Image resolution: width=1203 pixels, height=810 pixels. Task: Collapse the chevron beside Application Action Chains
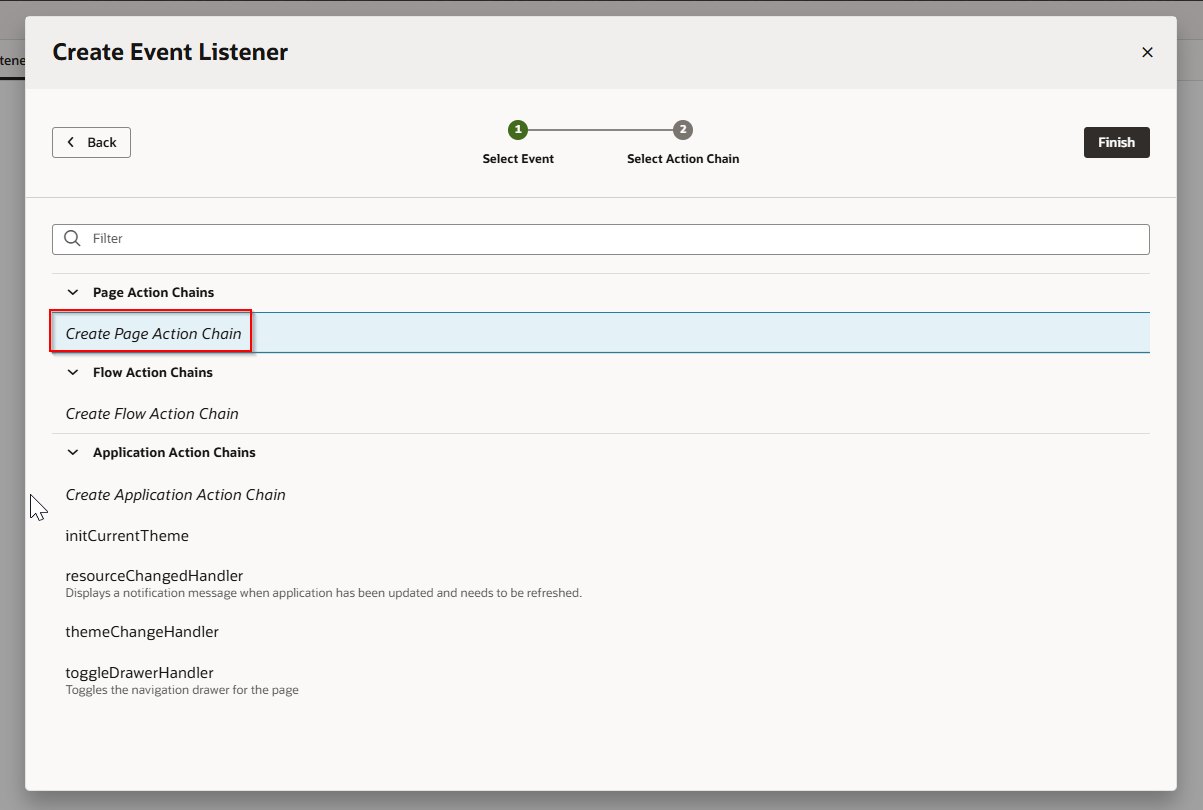(72, 452)
